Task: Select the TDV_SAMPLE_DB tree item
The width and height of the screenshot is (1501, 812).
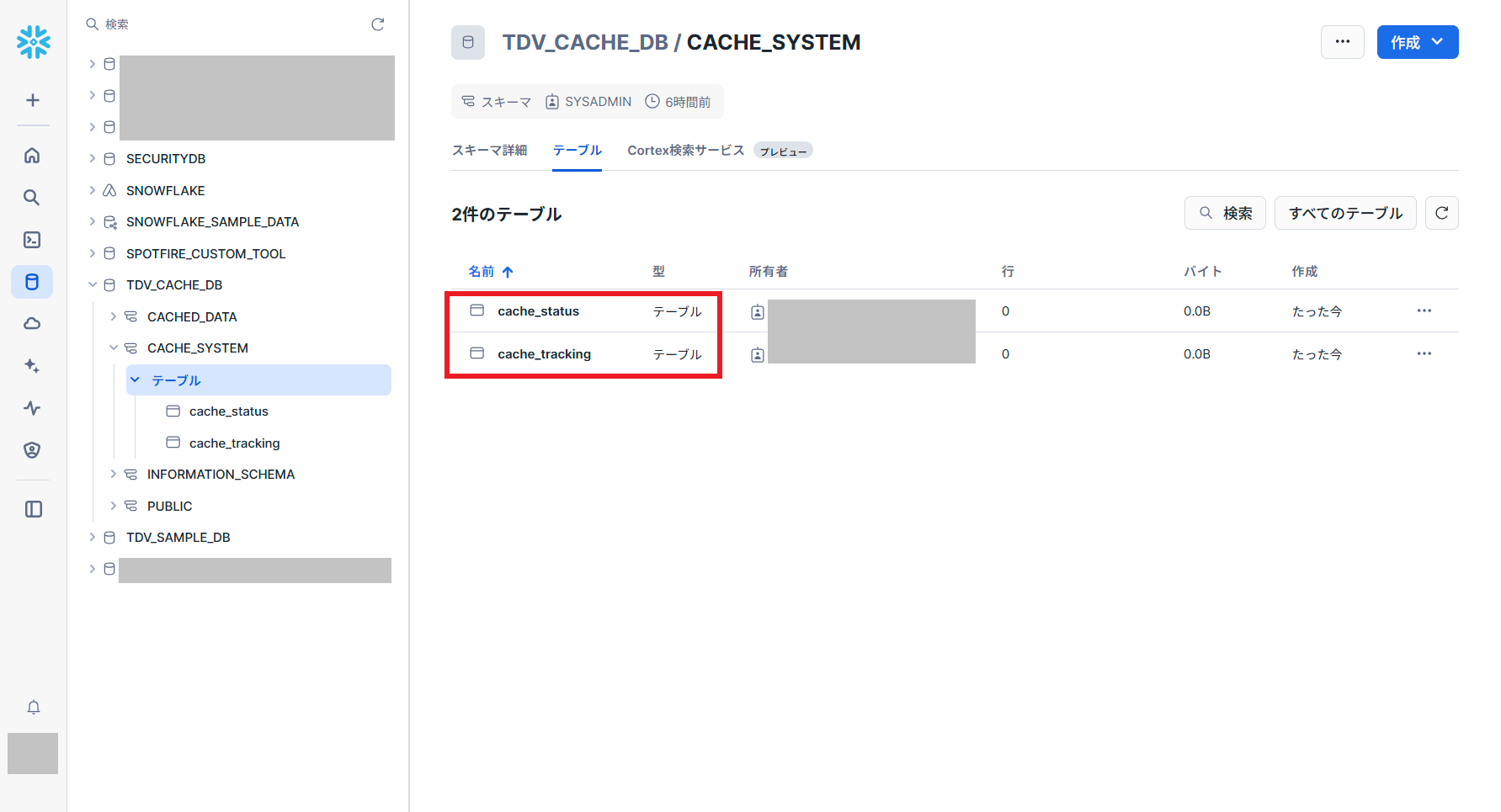Action: coord(178,537)
